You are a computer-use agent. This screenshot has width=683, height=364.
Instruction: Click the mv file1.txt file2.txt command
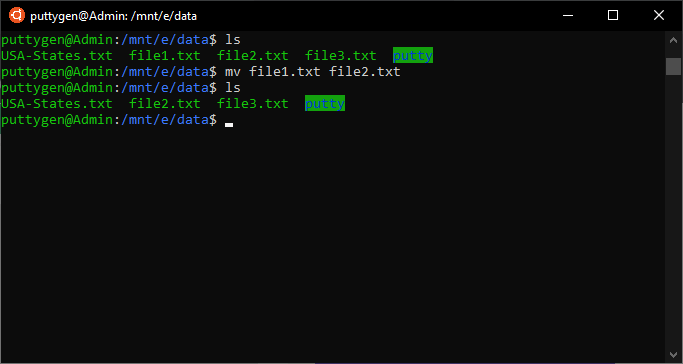coord(313,71)
